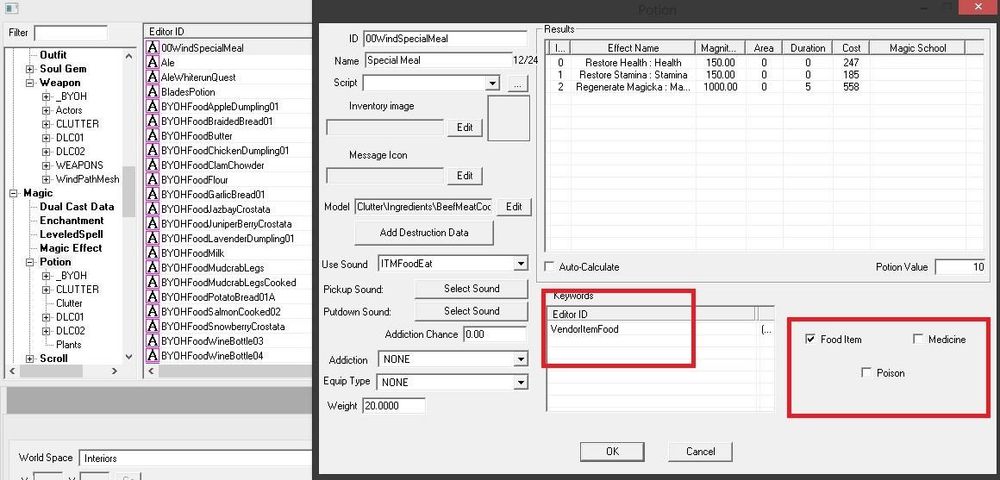Open the Addiction dropdown

coord(520,360)
